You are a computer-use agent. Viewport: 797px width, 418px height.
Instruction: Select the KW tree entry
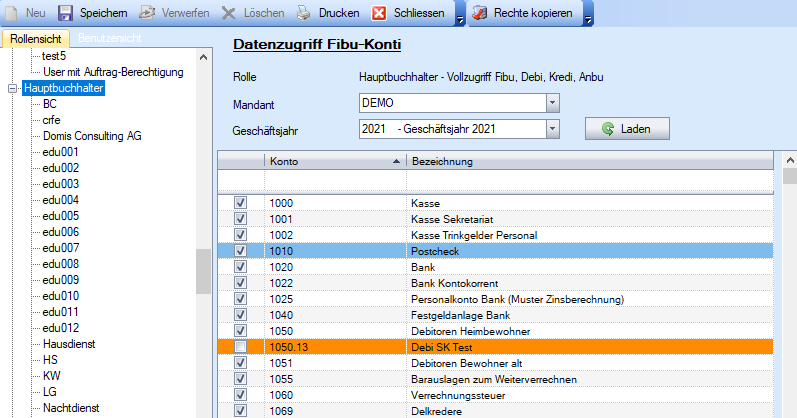click(x=51, y=376)
